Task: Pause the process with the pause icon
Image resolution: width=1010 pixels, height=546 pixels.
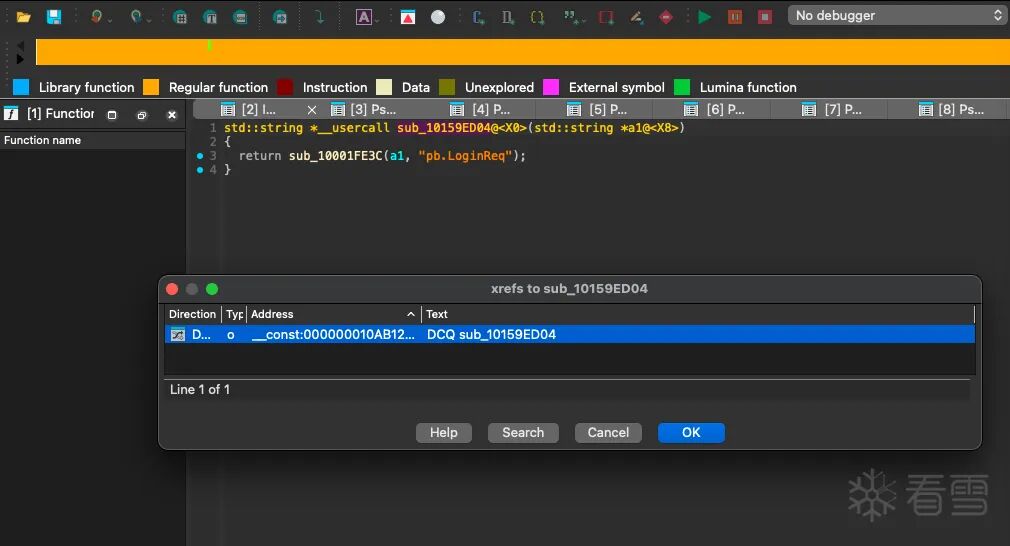Action: pos(735,17)
